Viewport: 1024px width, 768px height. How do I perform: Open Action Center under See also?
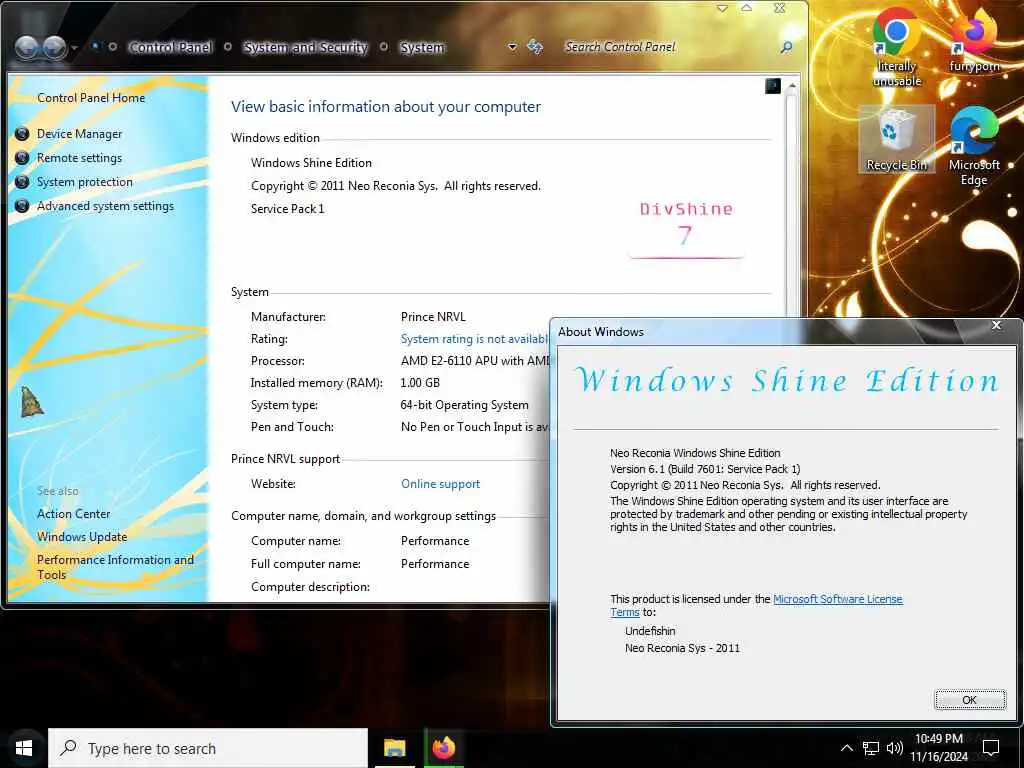[x=74, y=514]
